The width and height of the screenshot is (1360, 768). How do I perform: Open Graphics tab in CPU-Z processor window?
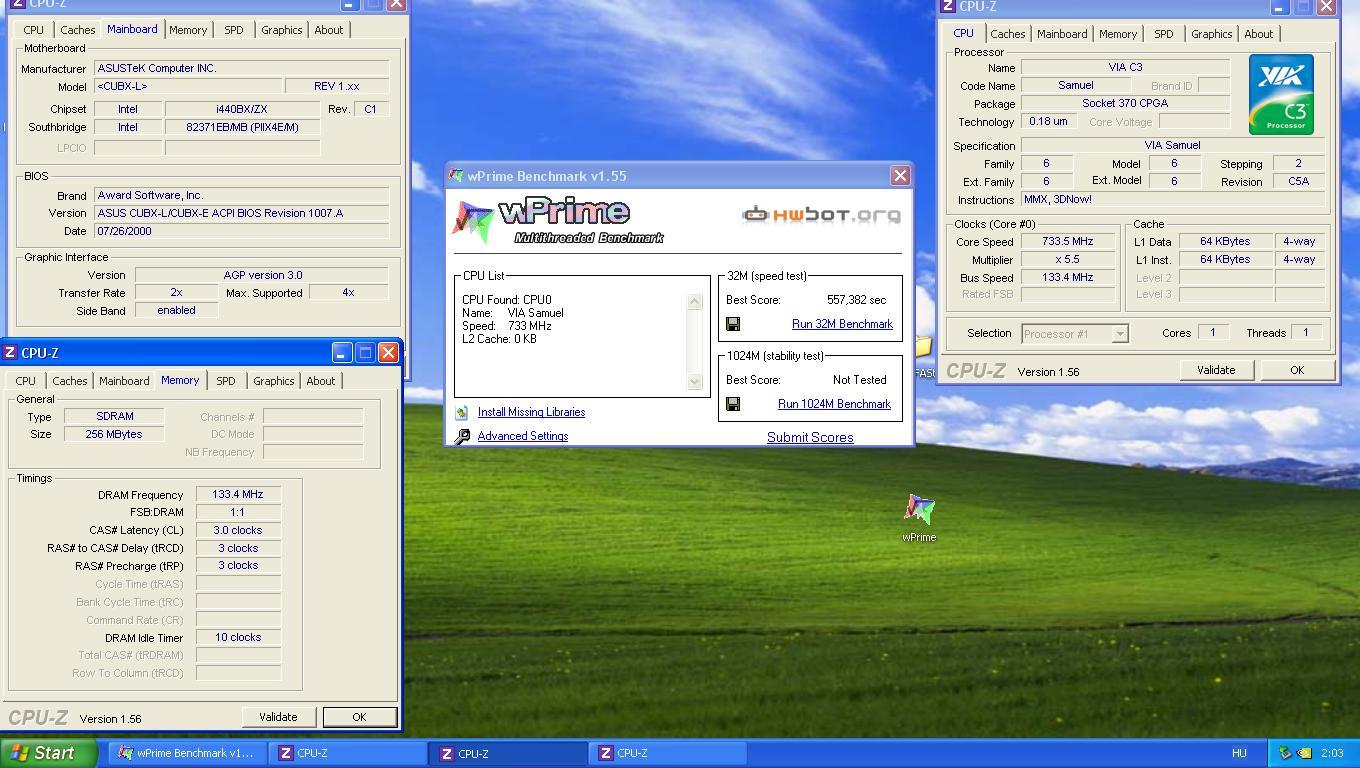[x=1211, y=34]
